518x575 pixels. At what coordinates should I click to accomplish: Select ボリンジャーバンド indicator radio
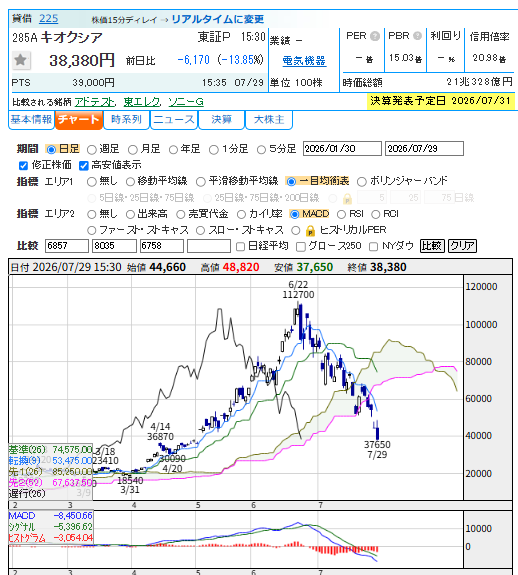tap(361, 182)
